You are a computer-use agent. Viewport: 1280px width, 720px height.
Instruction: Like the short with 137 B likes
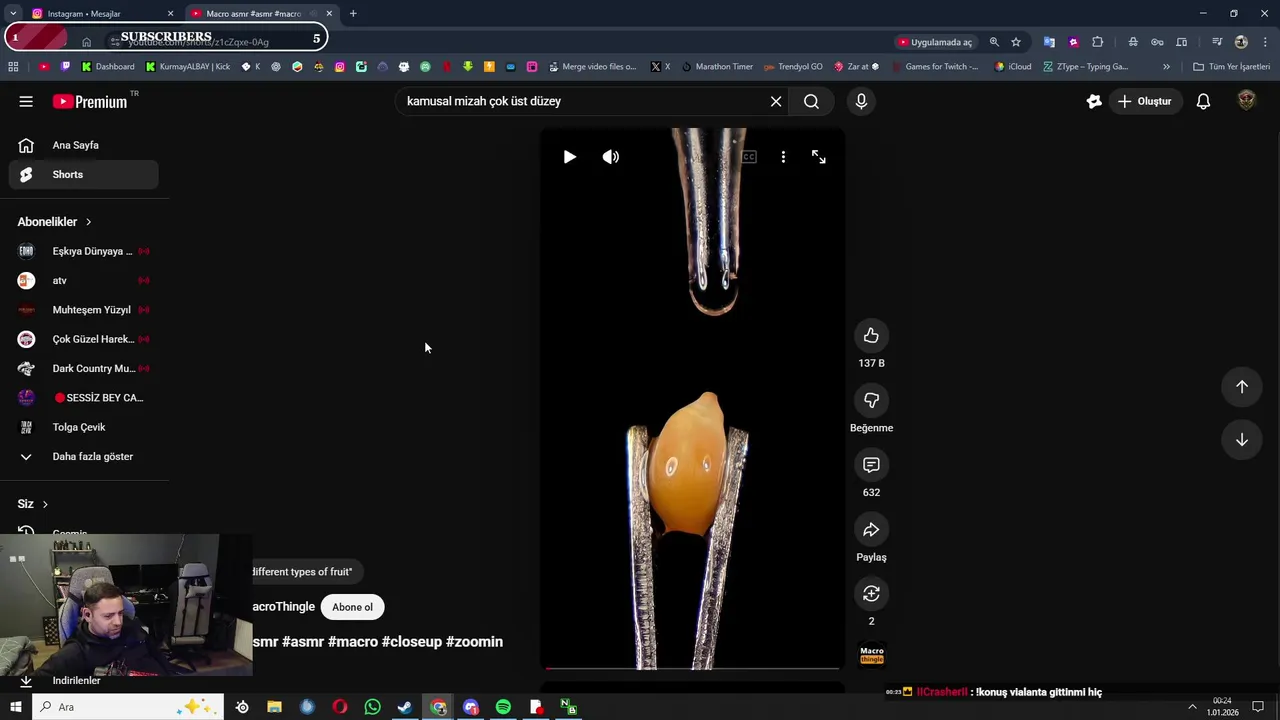pos(871,336)
